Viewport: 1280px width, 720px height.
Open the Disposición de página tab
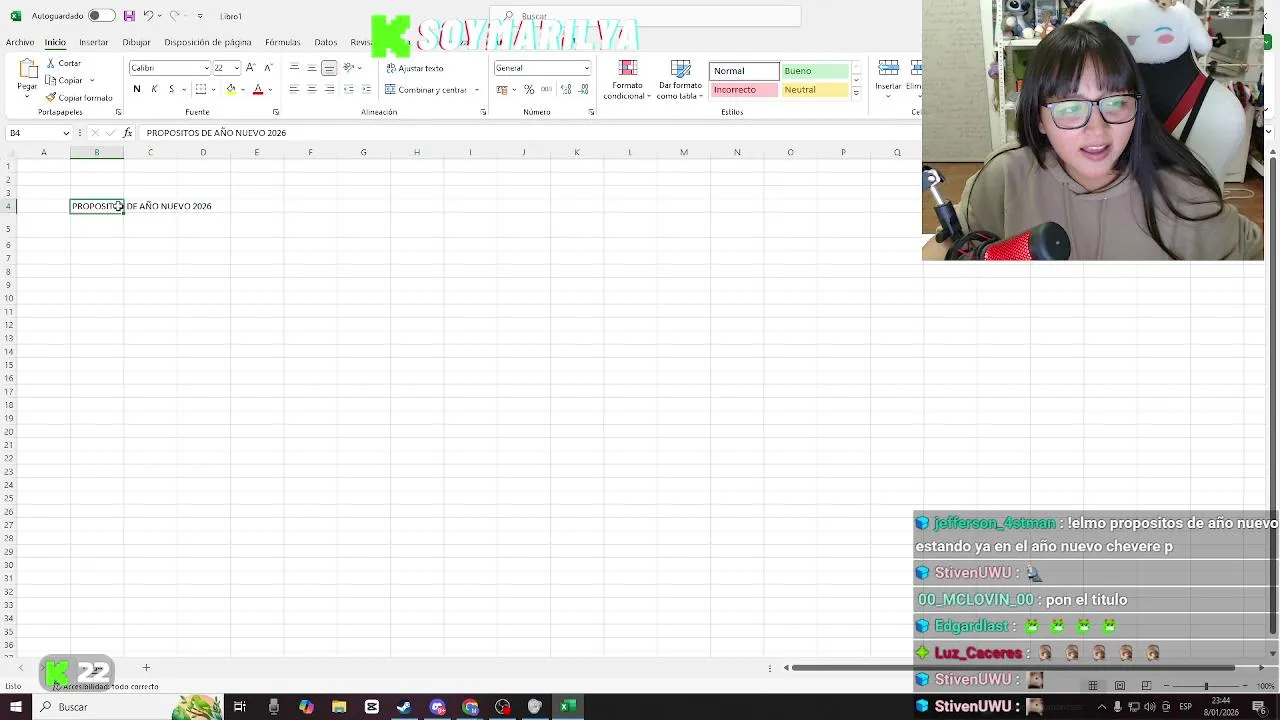click(x=208, y=42)
